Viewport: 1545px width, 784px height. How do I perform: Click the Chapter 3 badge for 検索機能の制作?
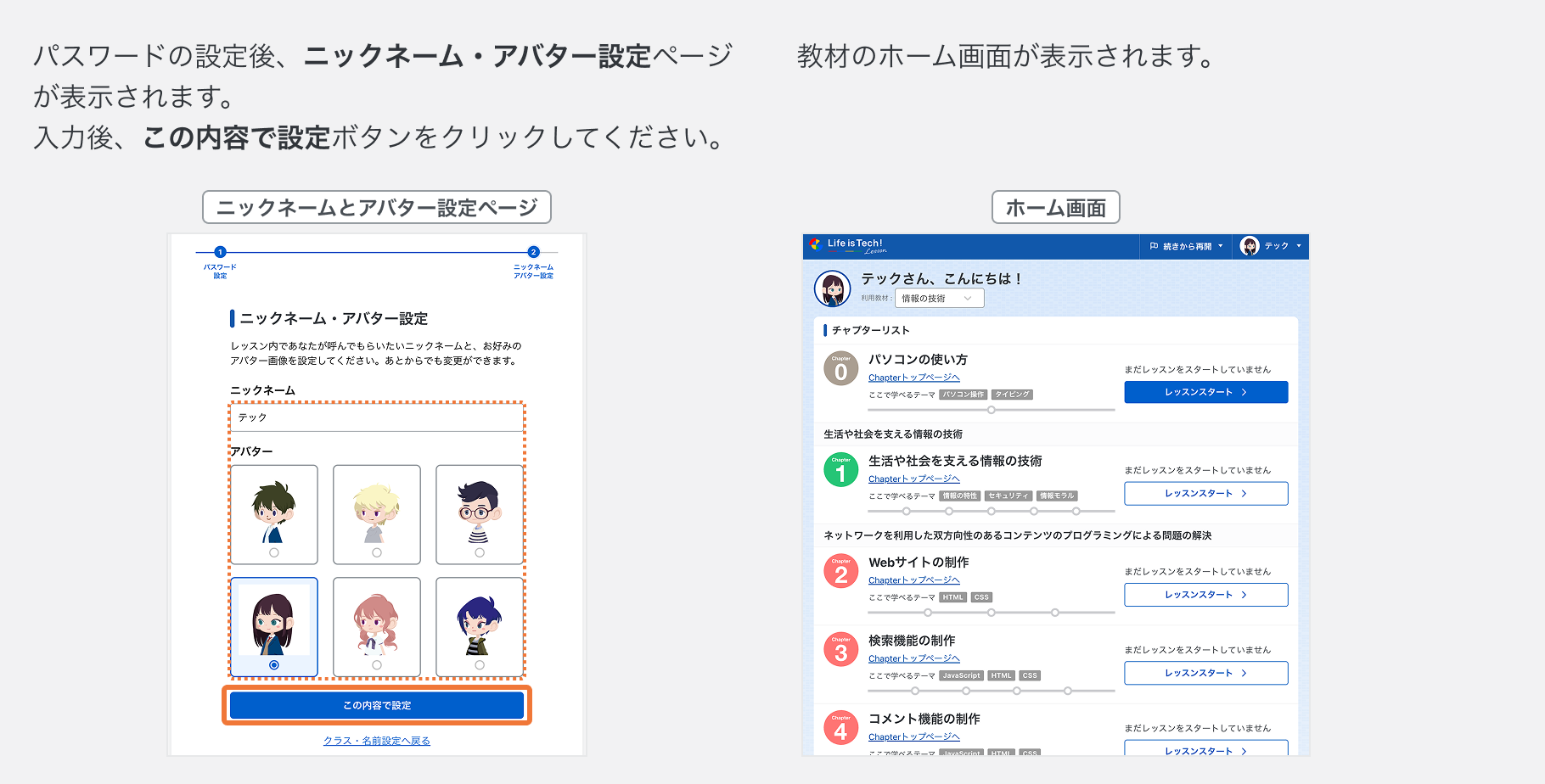click(x=840, y=648)
